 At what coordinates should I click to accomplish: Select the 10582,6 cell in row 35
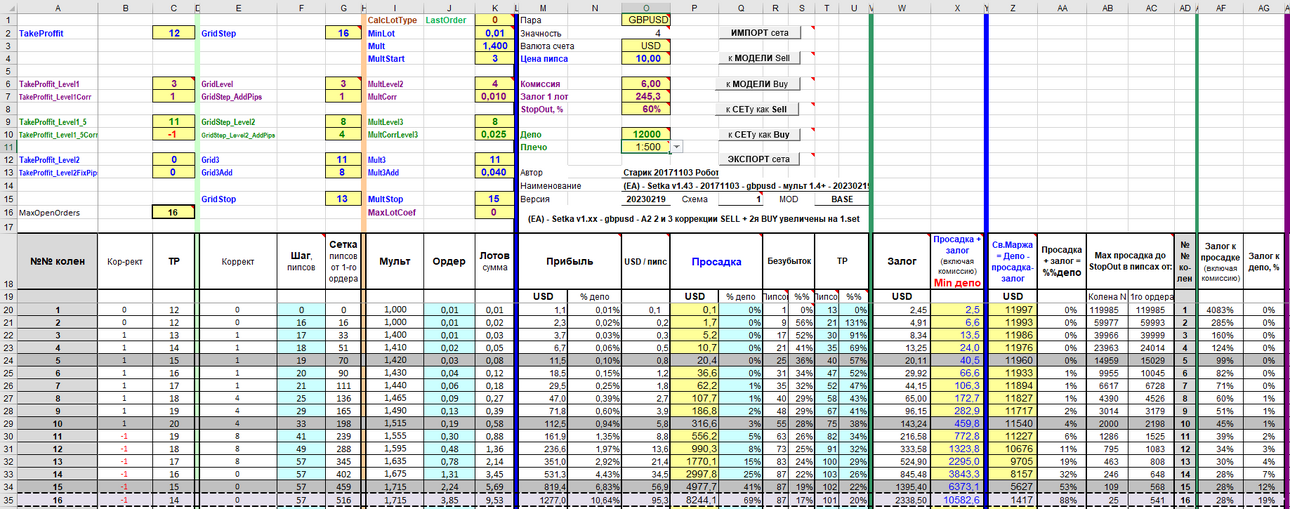(x=957, y=500)
